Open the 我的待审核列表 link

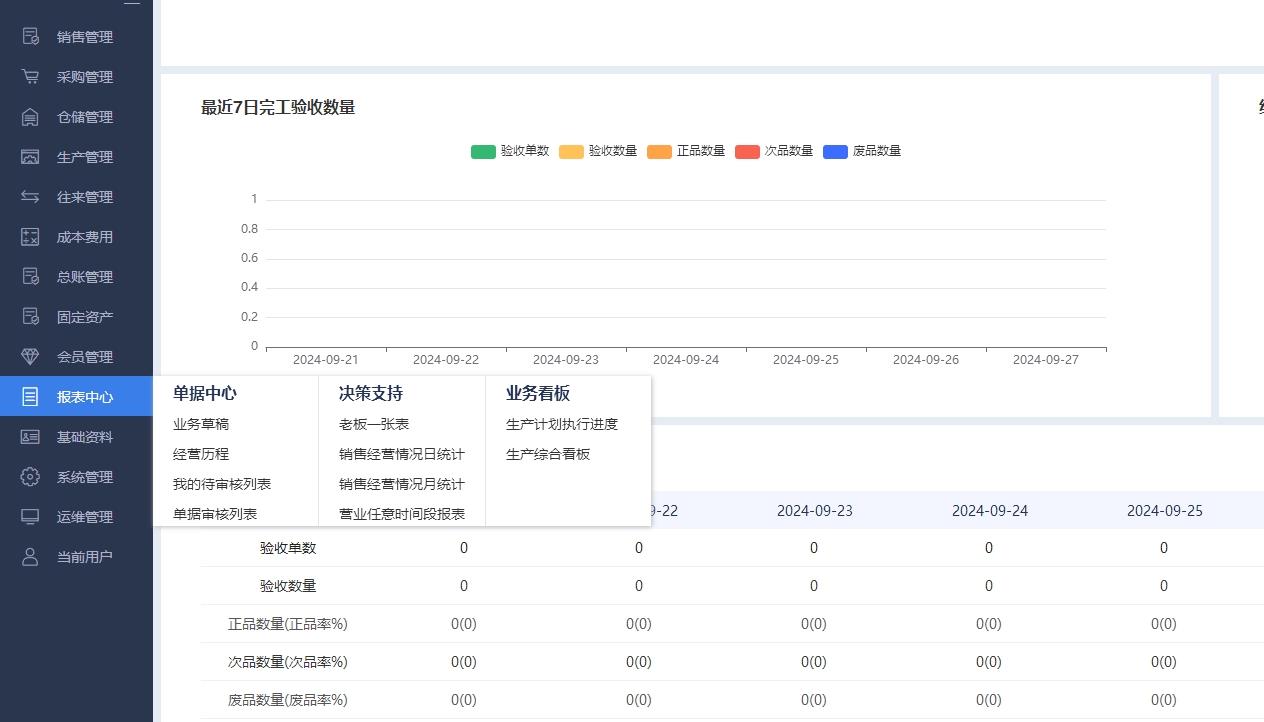(222, 484)
